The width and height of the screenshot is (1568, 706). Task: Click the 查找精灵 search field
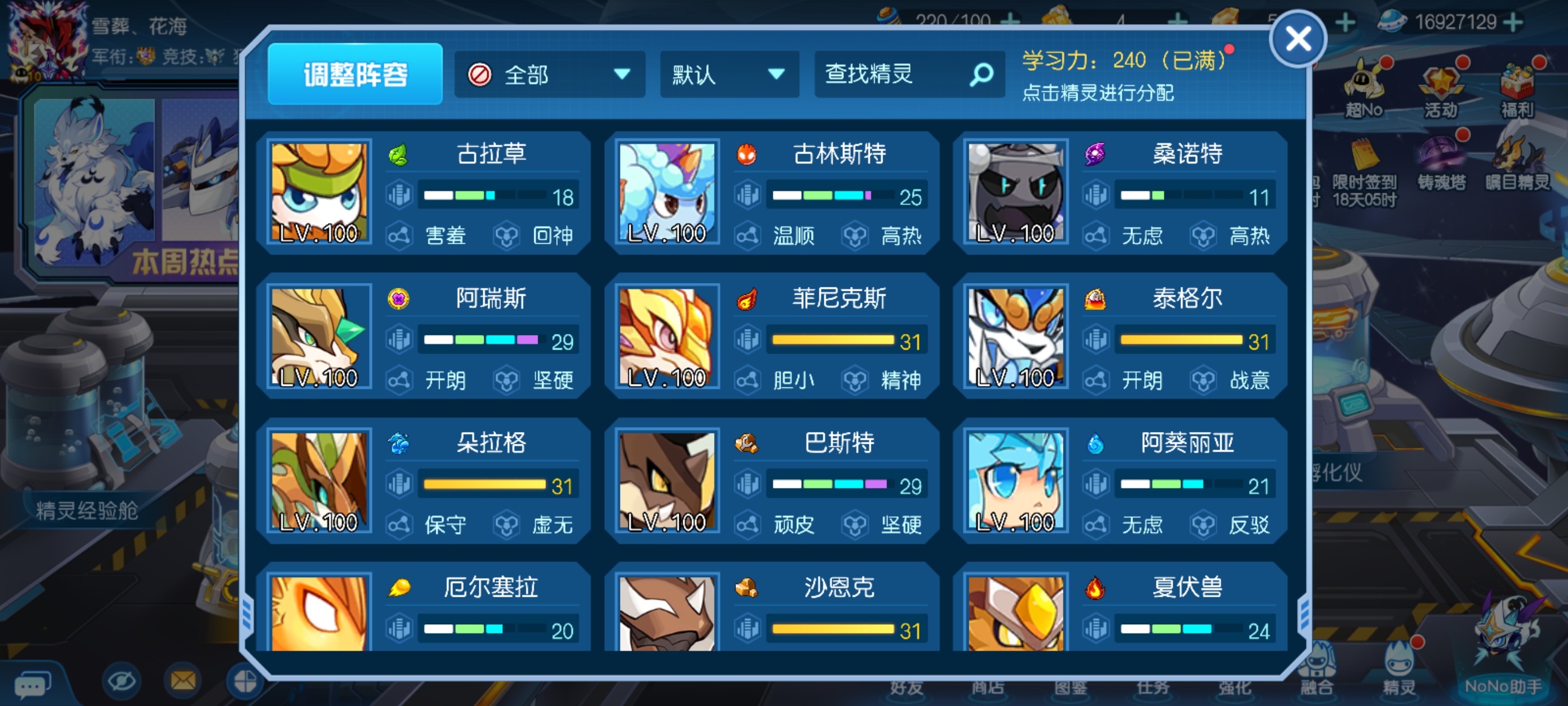pyautogui.click(x=909, y=75)
